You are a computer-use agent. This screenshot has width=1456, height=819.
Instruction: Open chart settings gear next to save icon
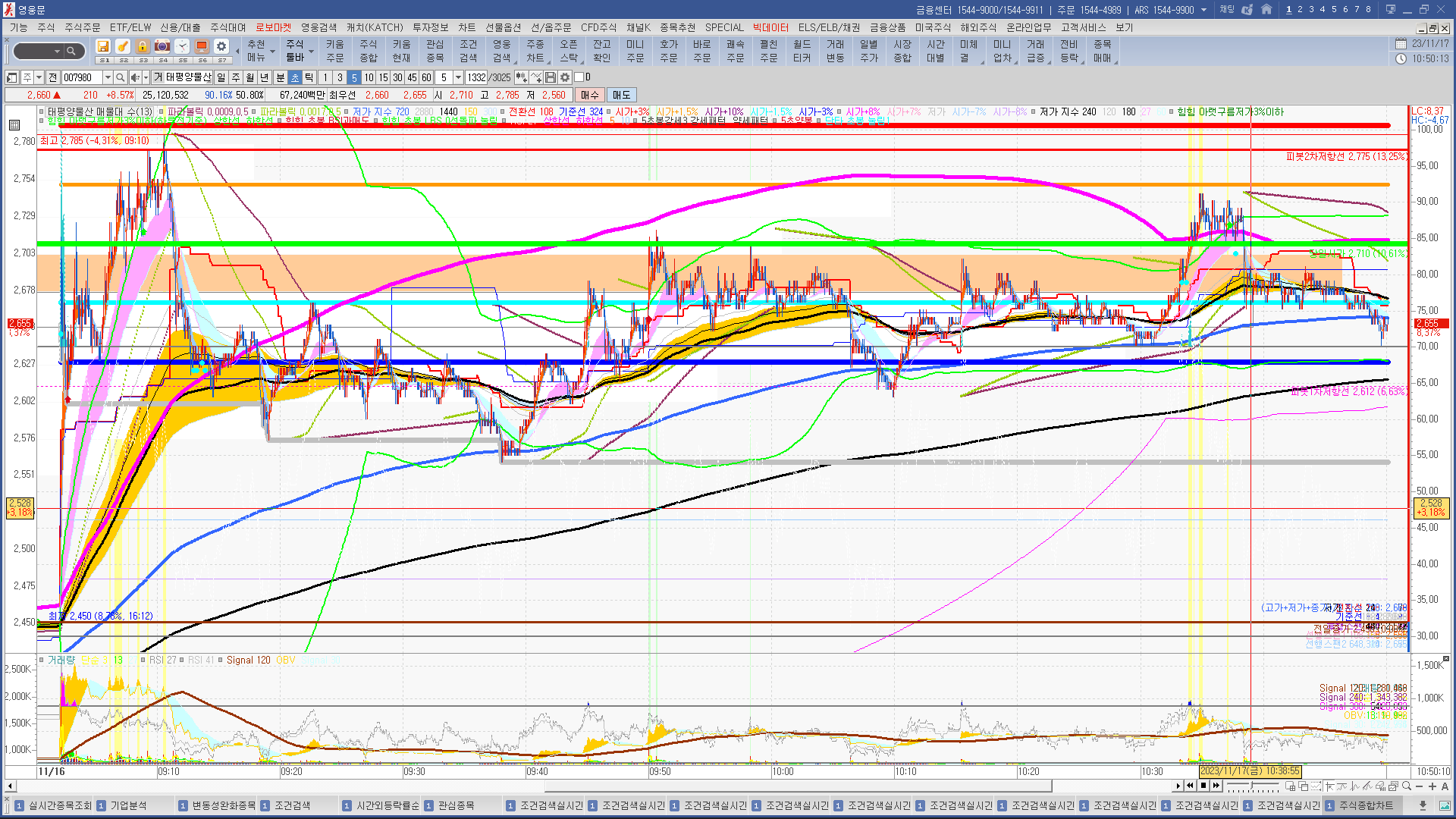(565, 77)
